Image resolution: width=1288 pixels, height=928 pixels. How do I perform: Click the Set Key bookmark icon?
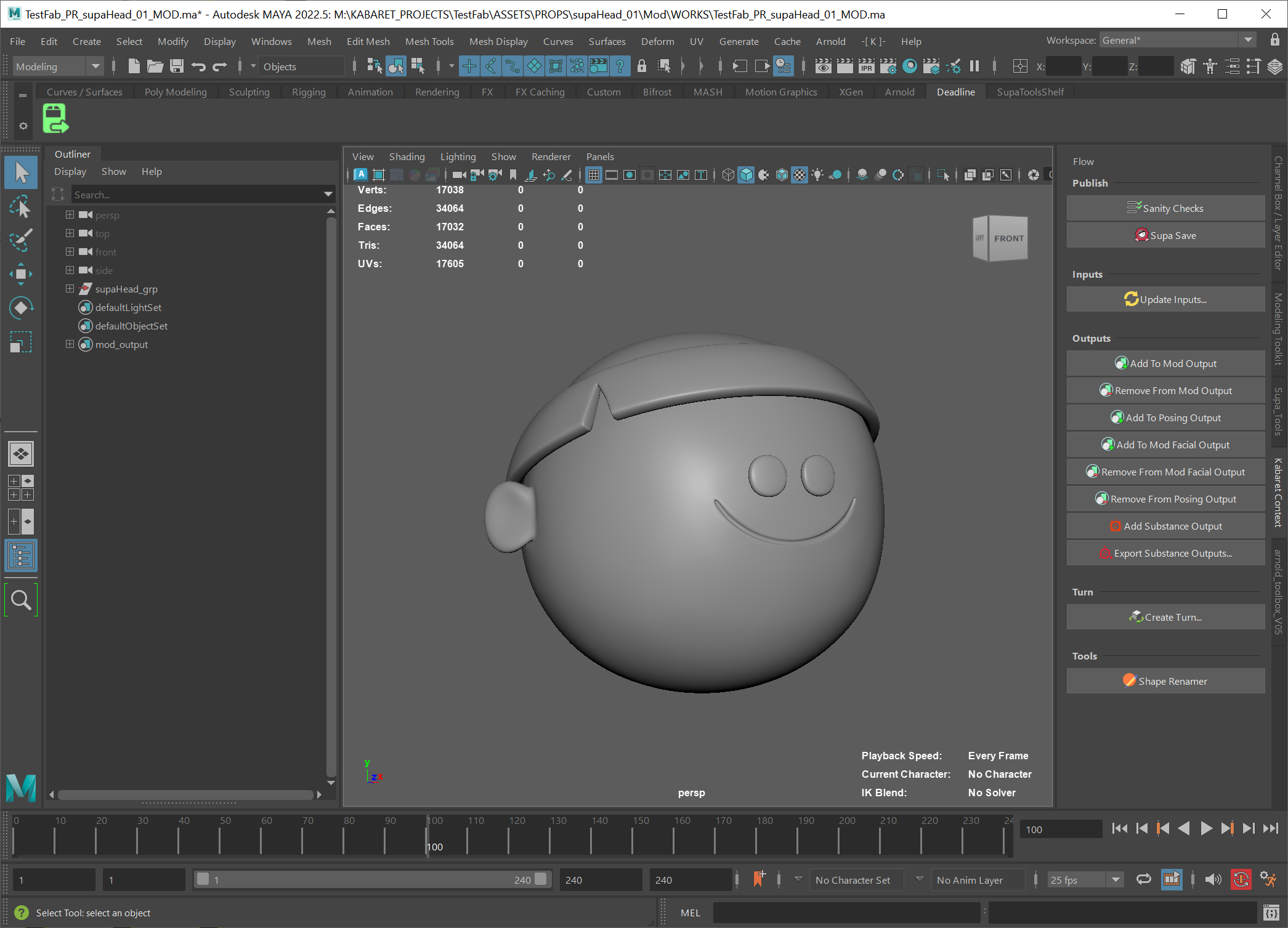click(x=759, y=879)
